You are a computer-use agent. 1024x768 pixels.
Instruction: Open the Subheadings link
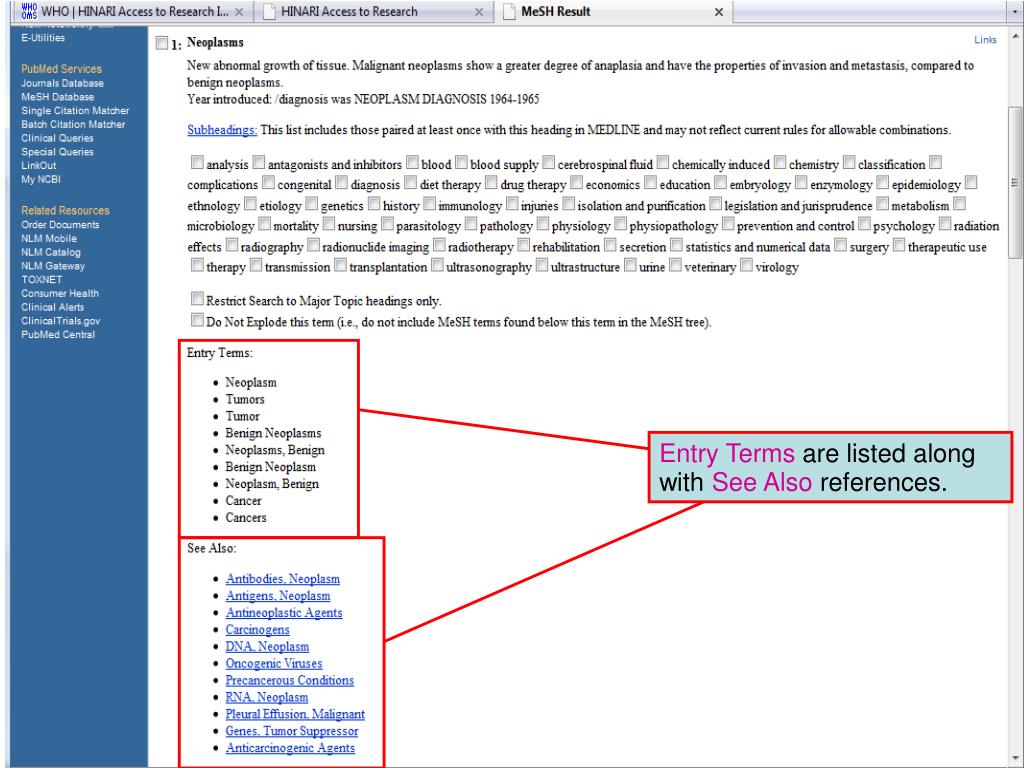tap(222, 130)
